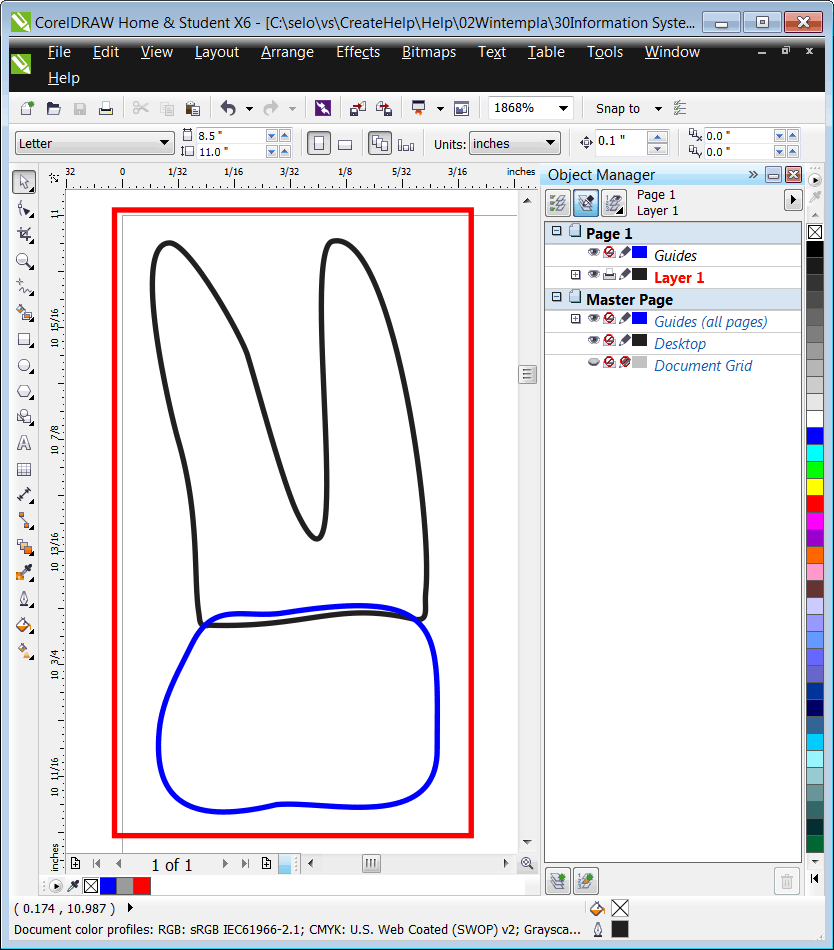Select the Text tool

pyautogui.click(x=24, y=443)
